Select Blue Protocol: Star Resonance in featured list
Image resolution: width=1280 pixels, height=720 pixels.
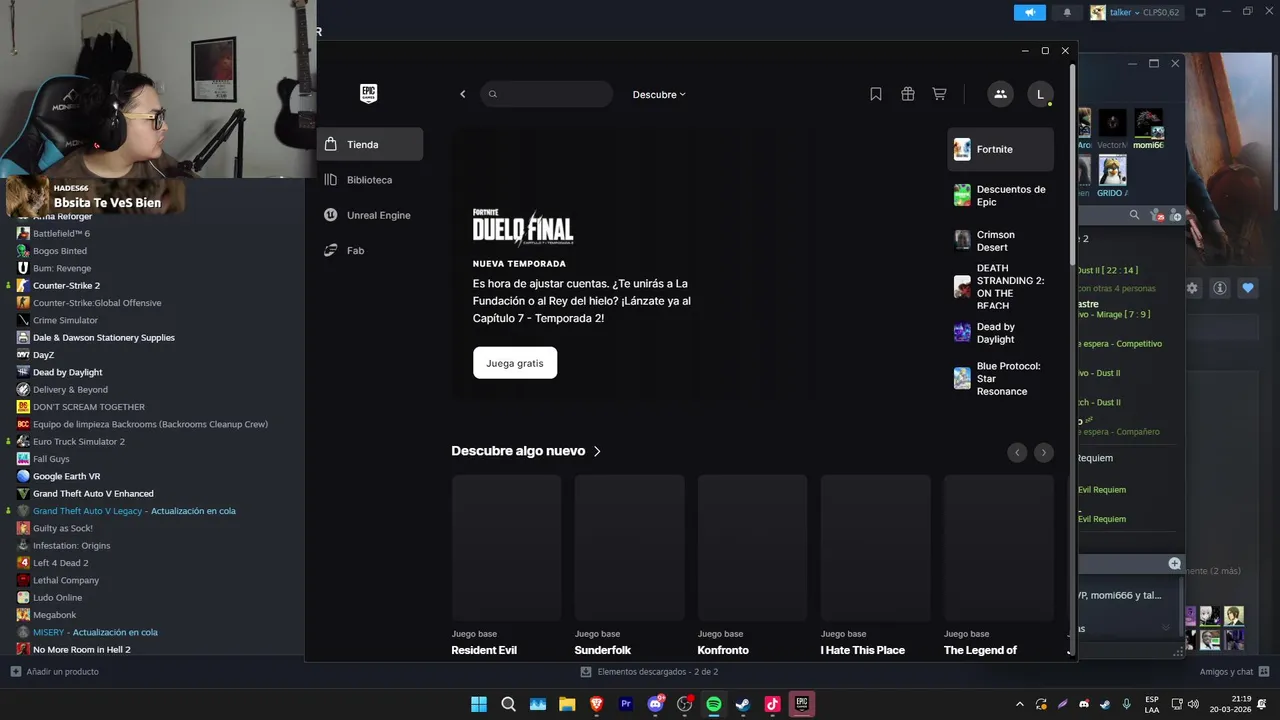(1000, 378)
